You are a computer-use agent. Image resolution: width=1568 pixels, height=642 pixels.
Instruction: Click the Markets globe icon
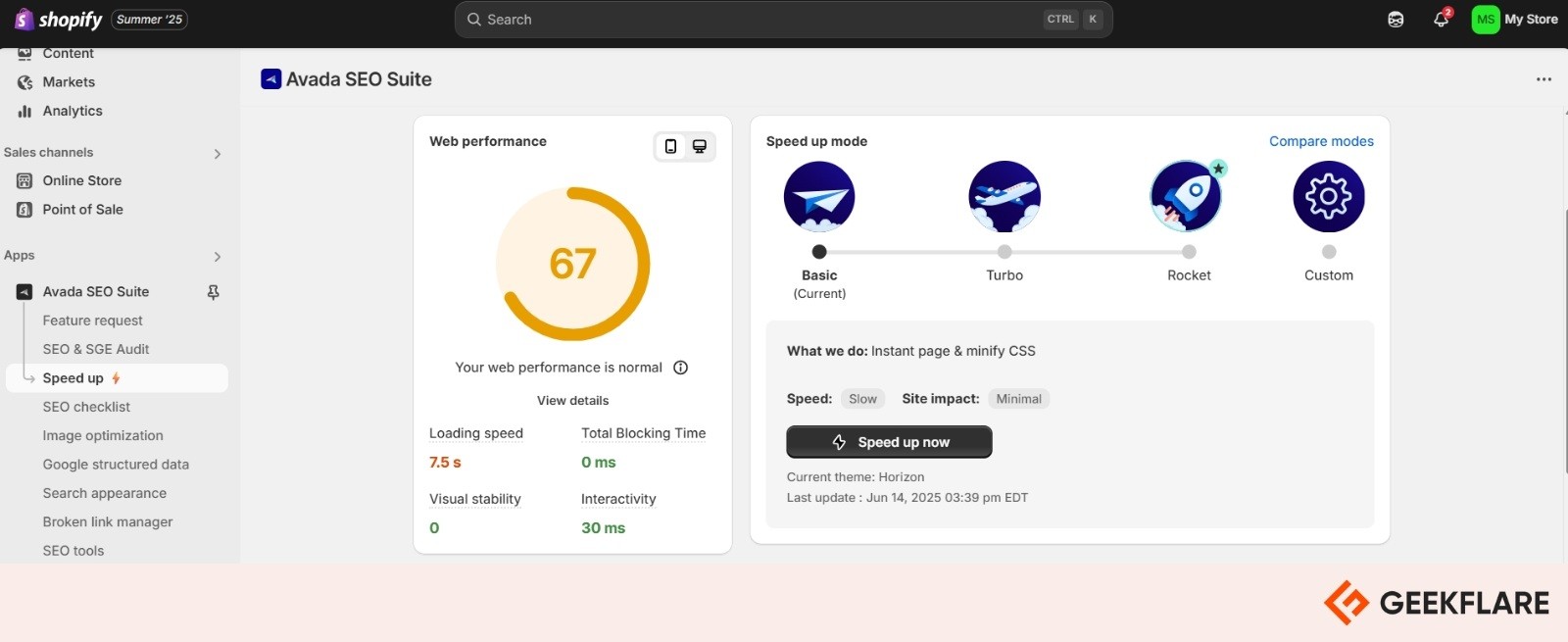tap(24, 82)
